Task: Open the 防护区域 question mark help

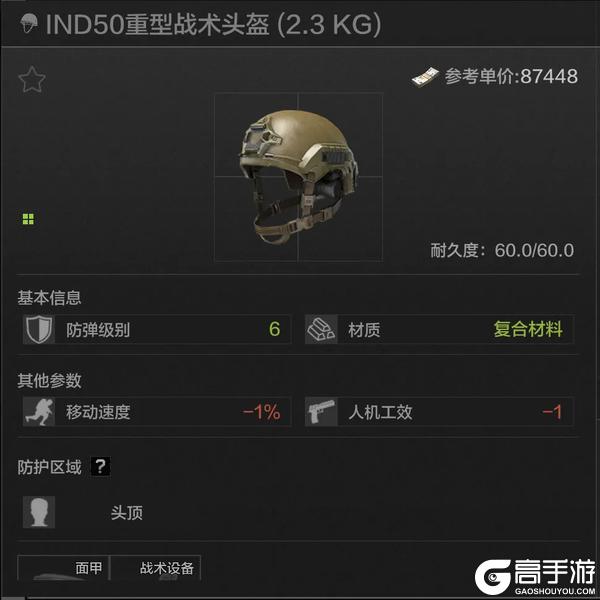Action: click(100, 466)
